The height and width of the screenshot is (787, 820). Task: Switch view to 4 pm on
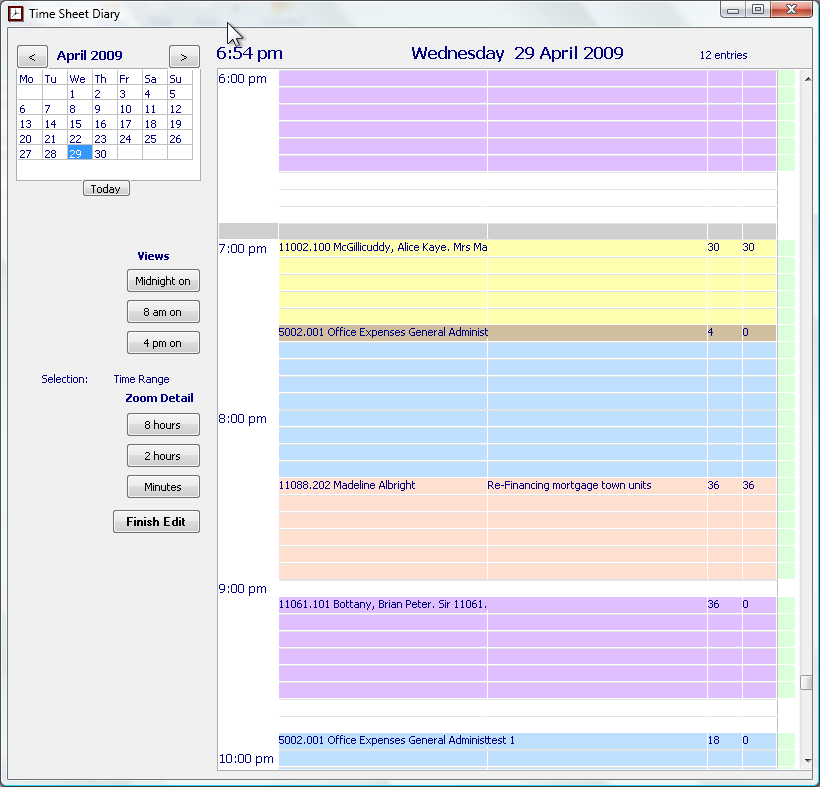[x=163, y=343]
